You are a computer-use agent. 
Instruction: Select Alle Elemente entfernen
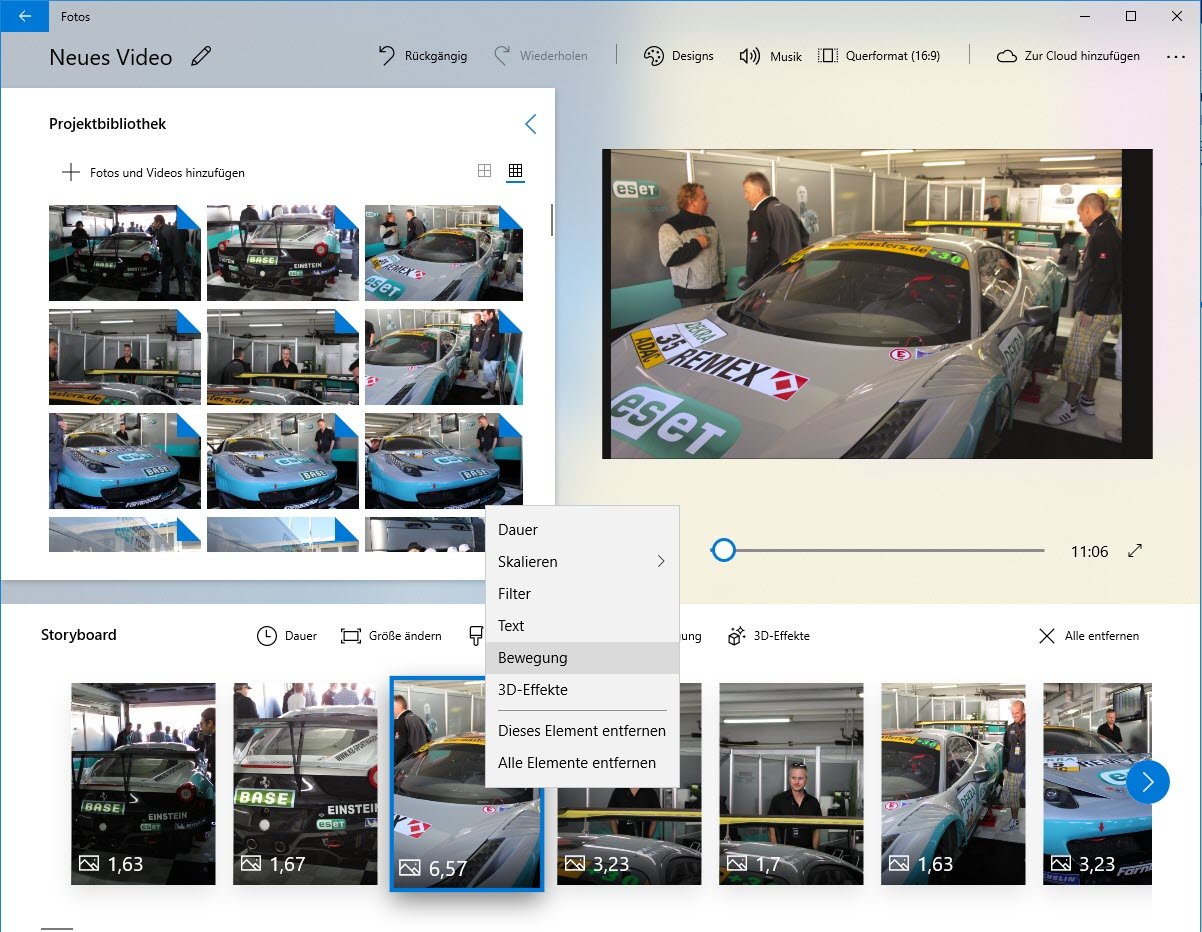(582, 763)
